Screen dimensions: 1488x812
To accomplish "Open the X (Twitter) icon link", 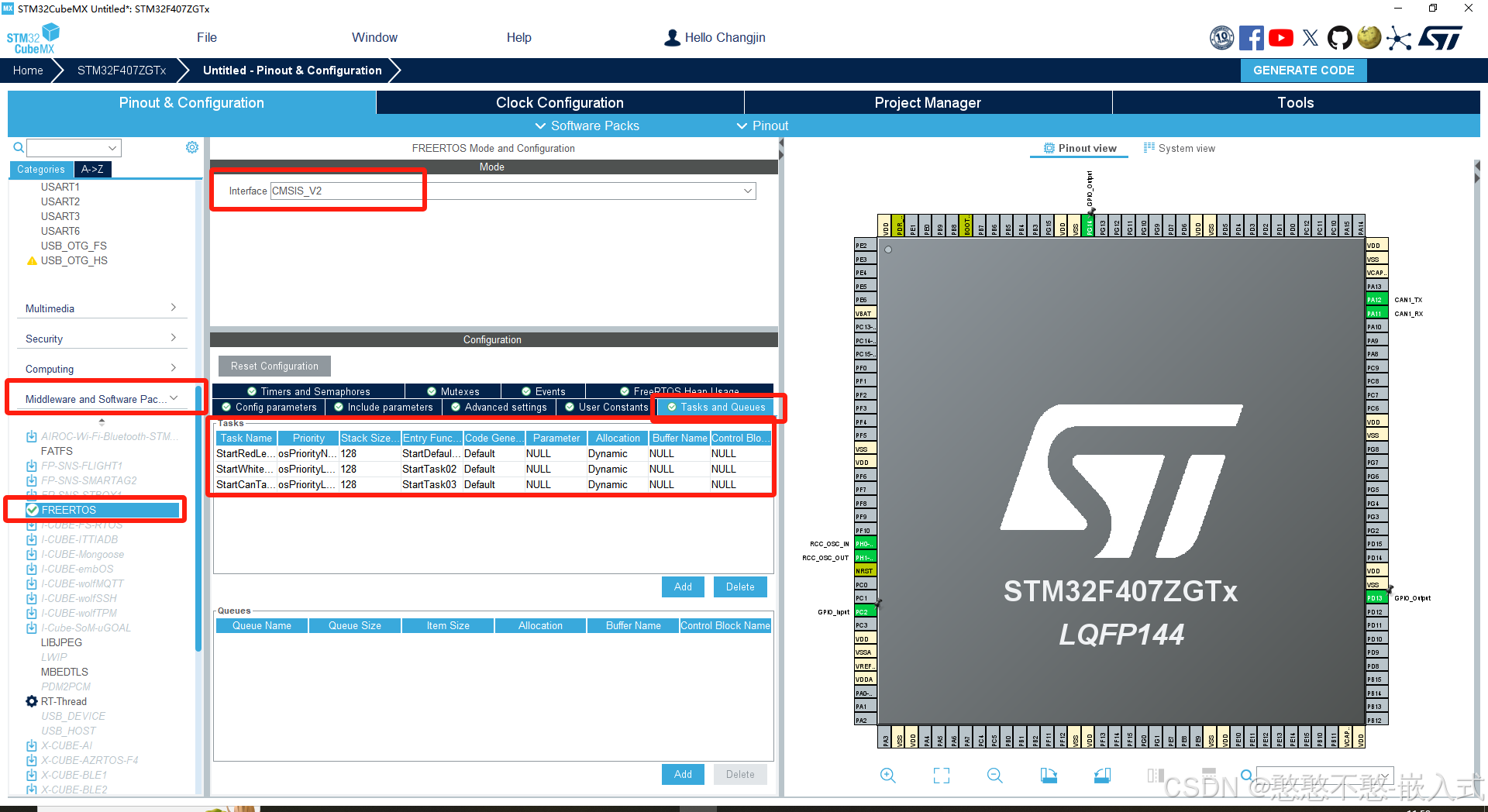I will (1310, 37).
